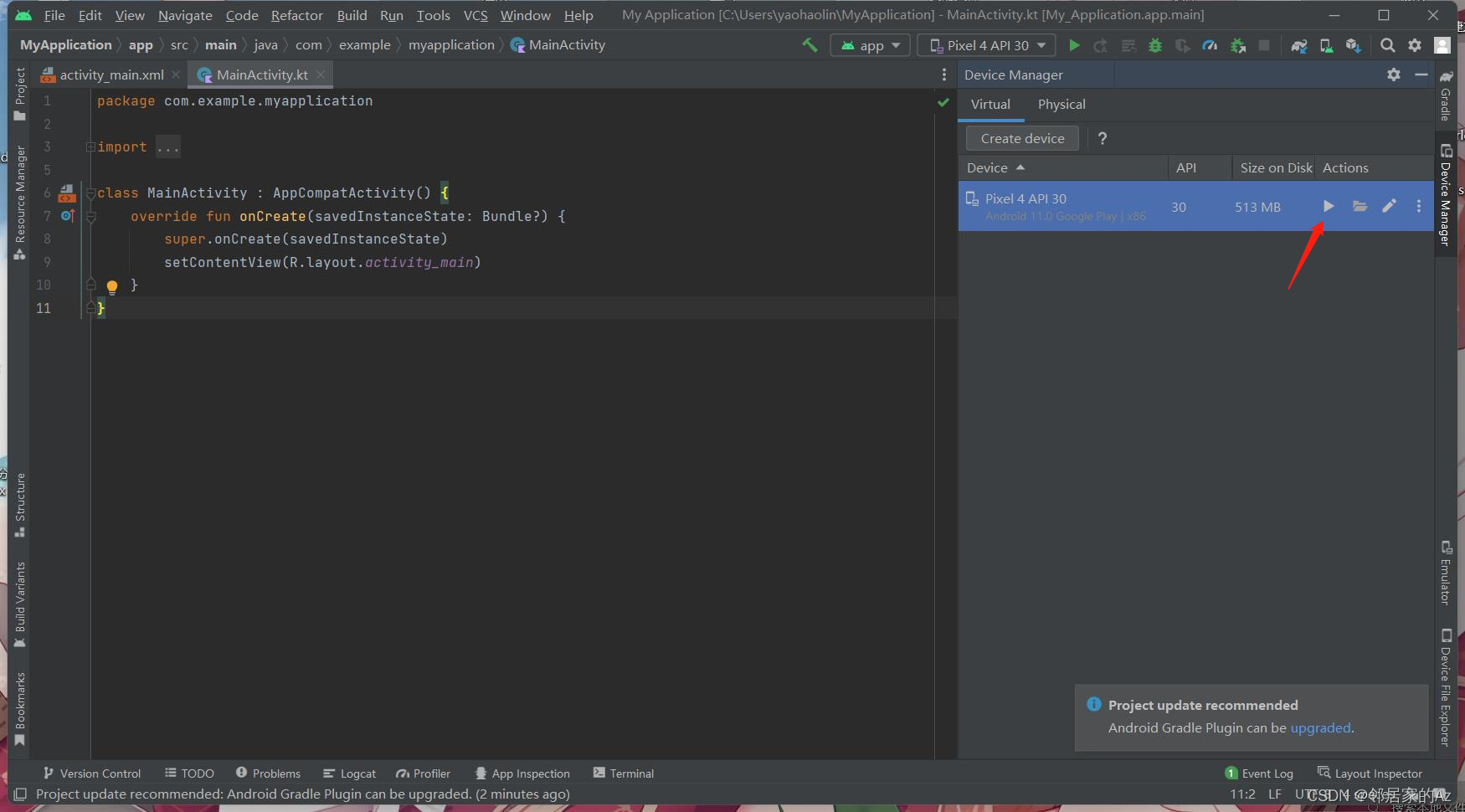Hide the Device Manager panel
Viewport: 1465px width, 812px height.
[x=1421, y=75]
